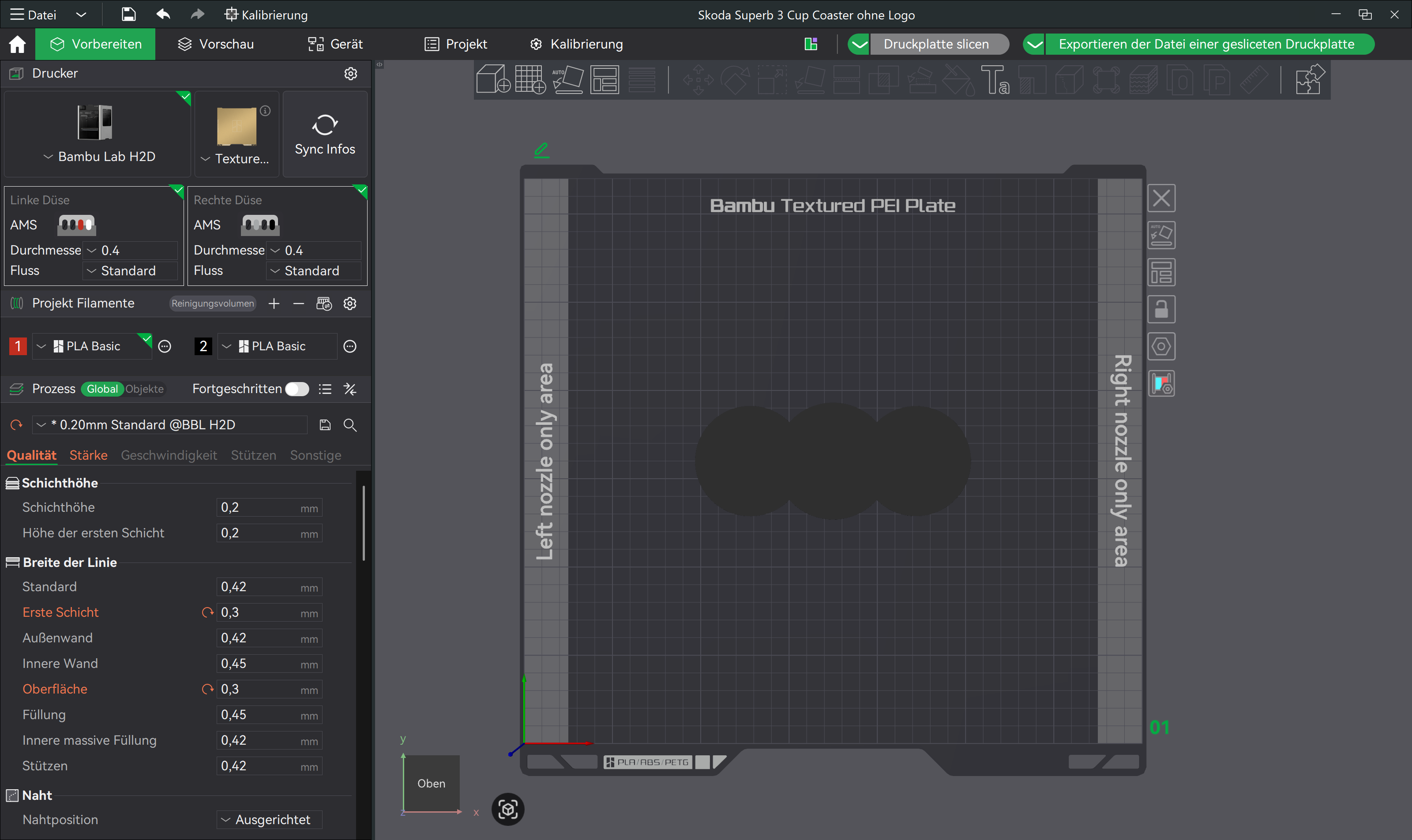Open the Kalibrierung tab

pyautogui.click(x=577, y=44)
